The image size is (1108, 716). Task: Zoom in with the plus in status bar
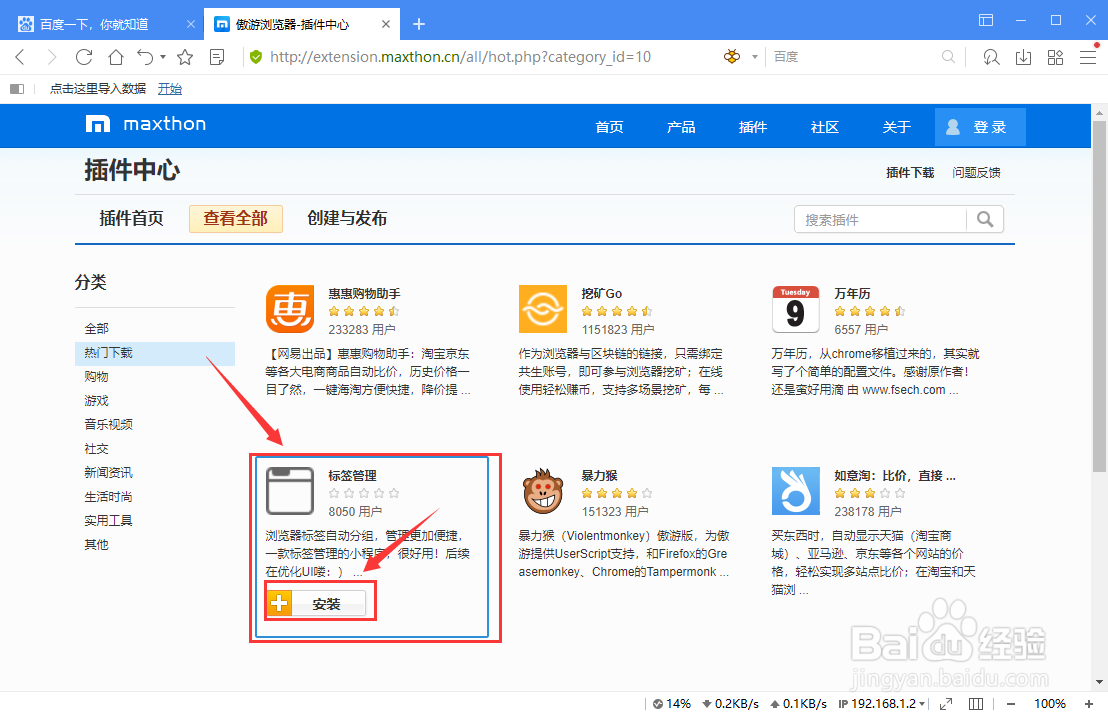[1089, 704]
